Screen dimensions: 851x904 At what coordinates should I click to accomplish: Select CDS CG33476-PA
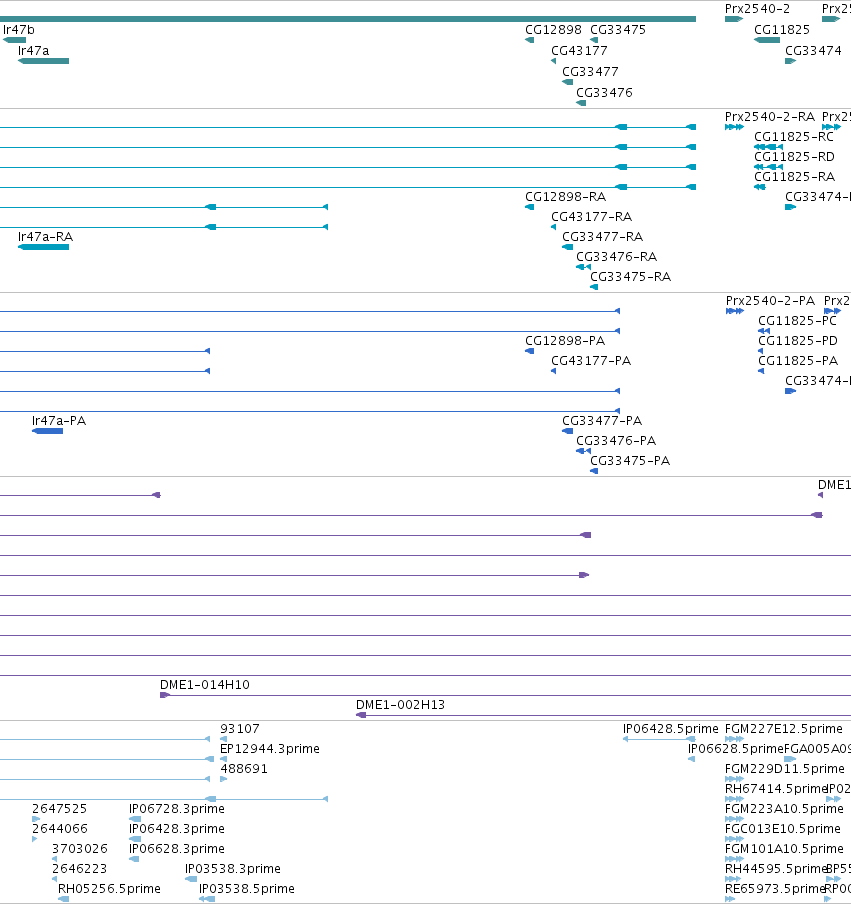point(583,451)
